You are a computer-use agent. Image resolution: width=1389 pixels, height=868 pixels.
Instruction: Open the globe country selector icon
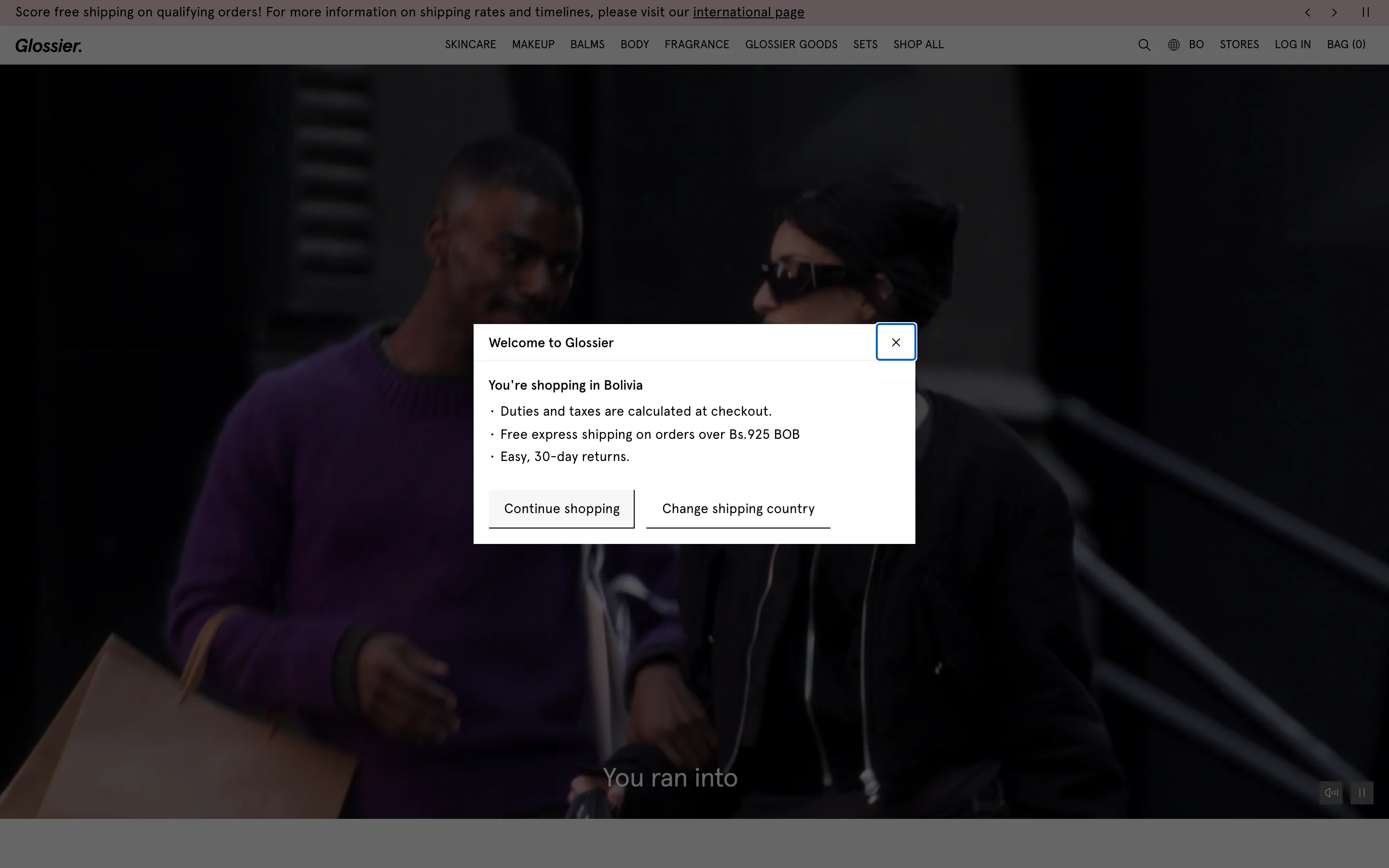(1174, 45)
